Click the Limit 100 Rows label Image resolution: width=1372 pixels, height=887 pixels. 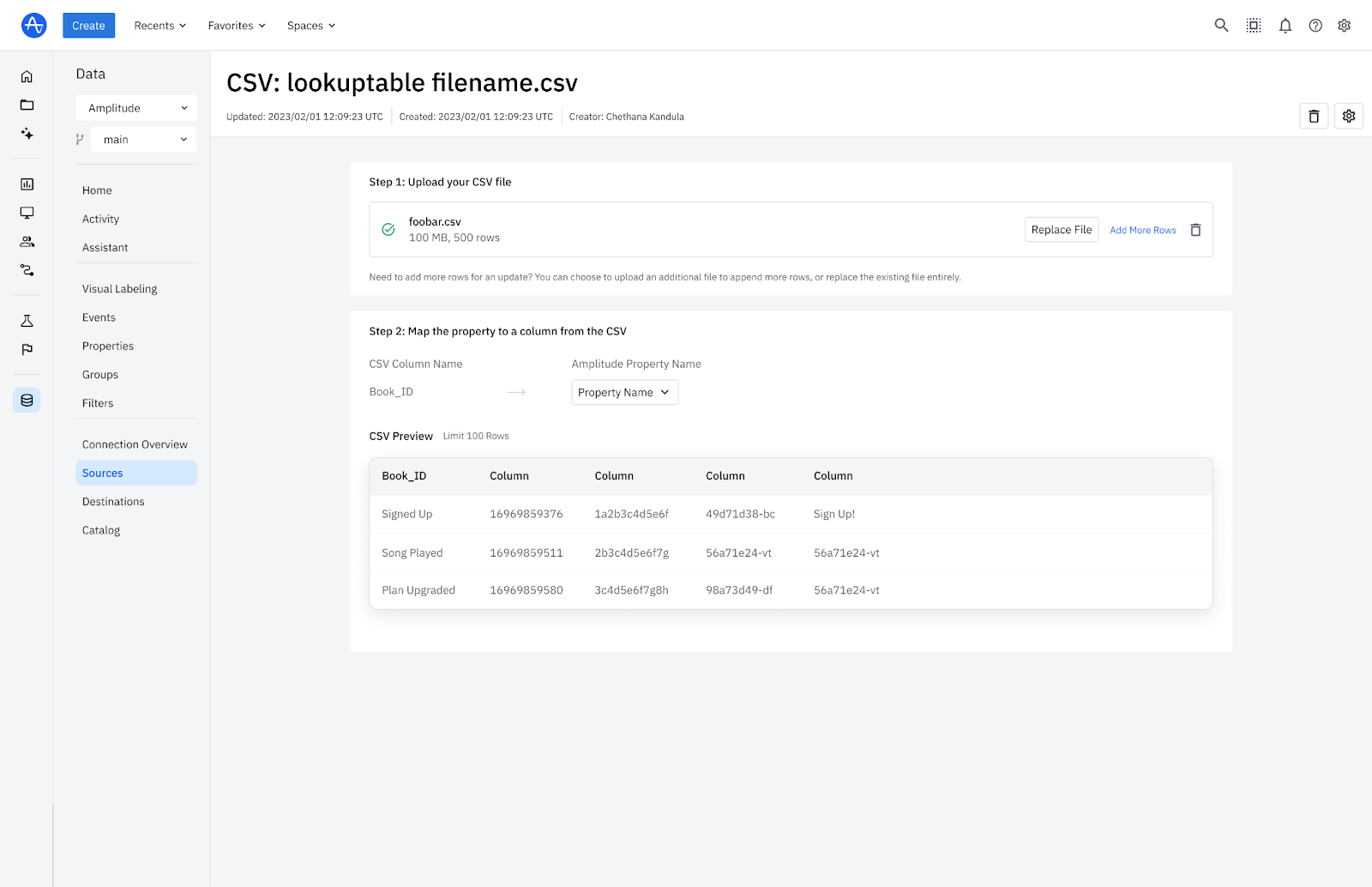coord(476,436)
